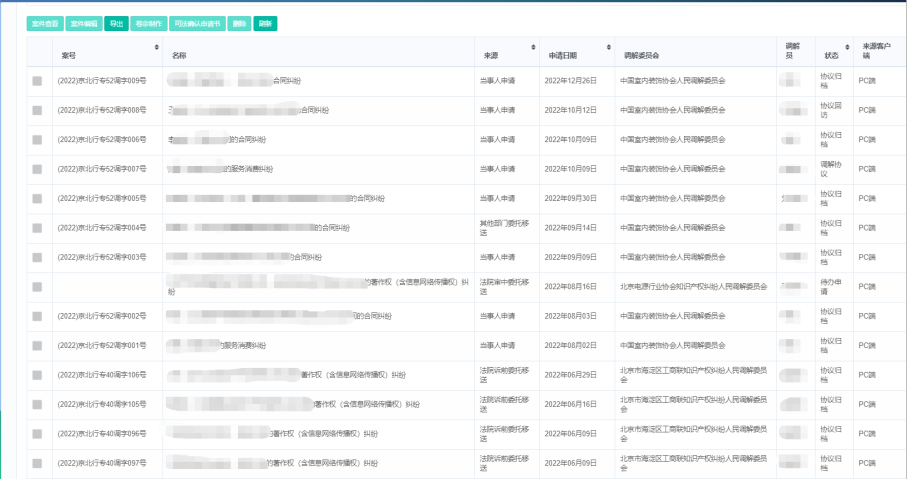Click sort arrows beside 调解员 header
Viewport: 907px width, 479px height.
point(806,48)
